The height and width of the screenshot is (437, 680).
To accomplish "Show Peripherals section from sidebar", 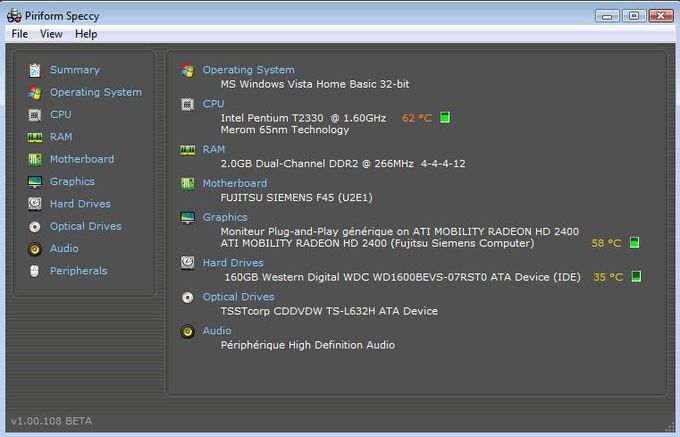I will click(78, 271).
